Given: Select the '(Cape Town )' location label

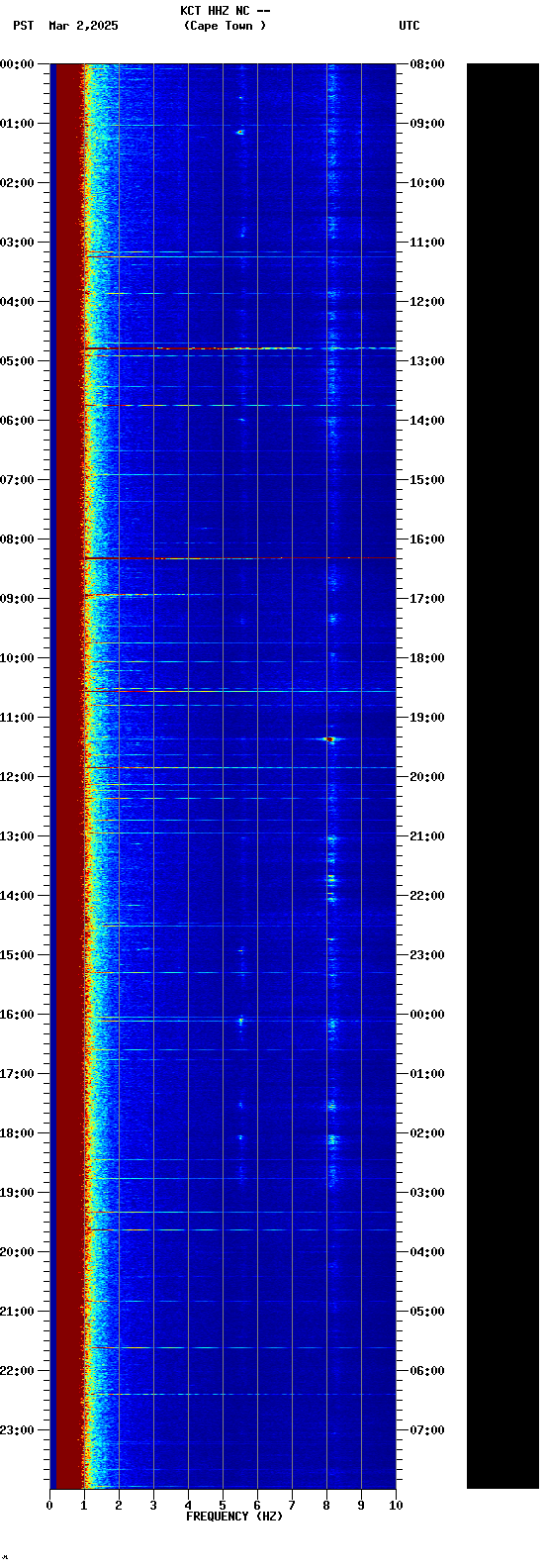Looking at the screenshot, I should click(x=225, y=26).
